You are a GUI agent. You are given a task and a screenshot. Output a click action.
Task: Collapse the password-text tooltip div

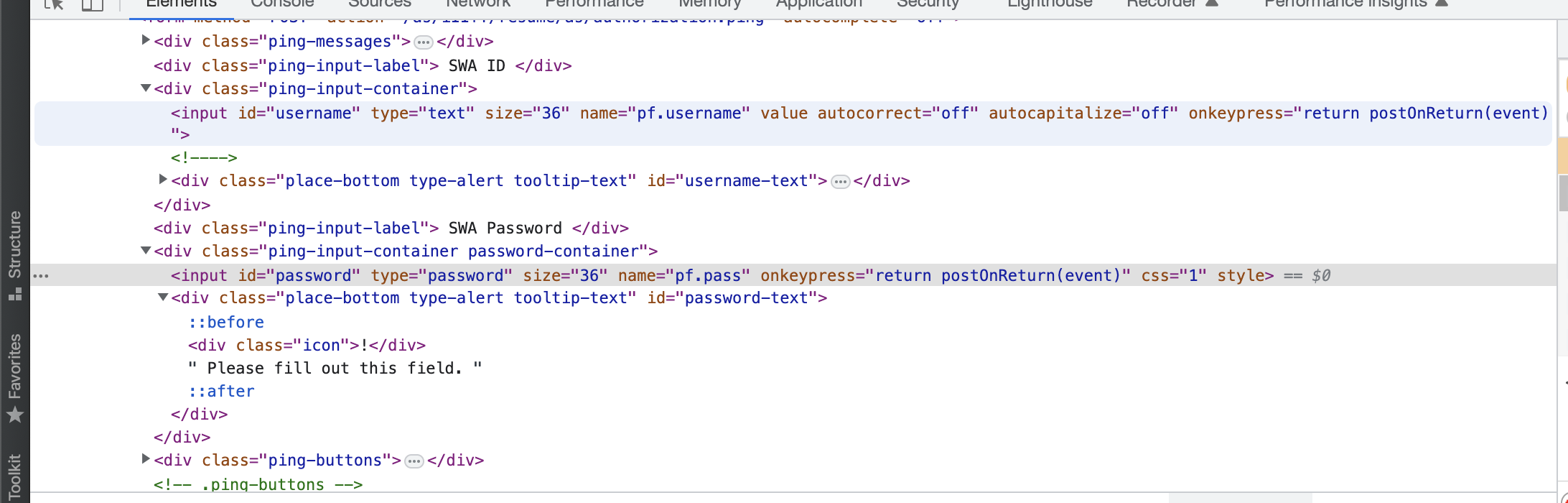[x=163, y=297]
